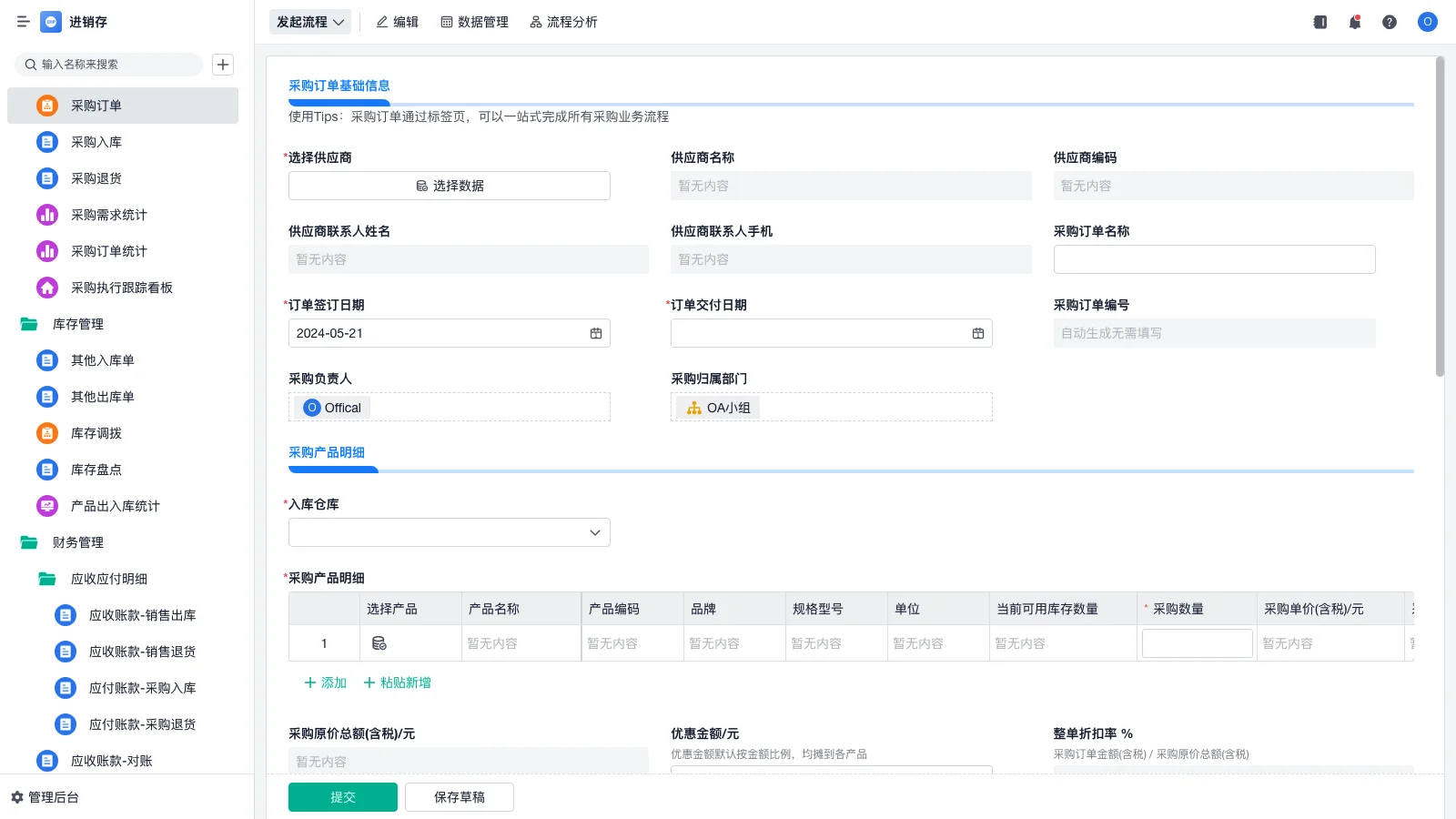Click the 添加 row link
This screenshot has width=1456, height=819.
[x=326, y=682]
